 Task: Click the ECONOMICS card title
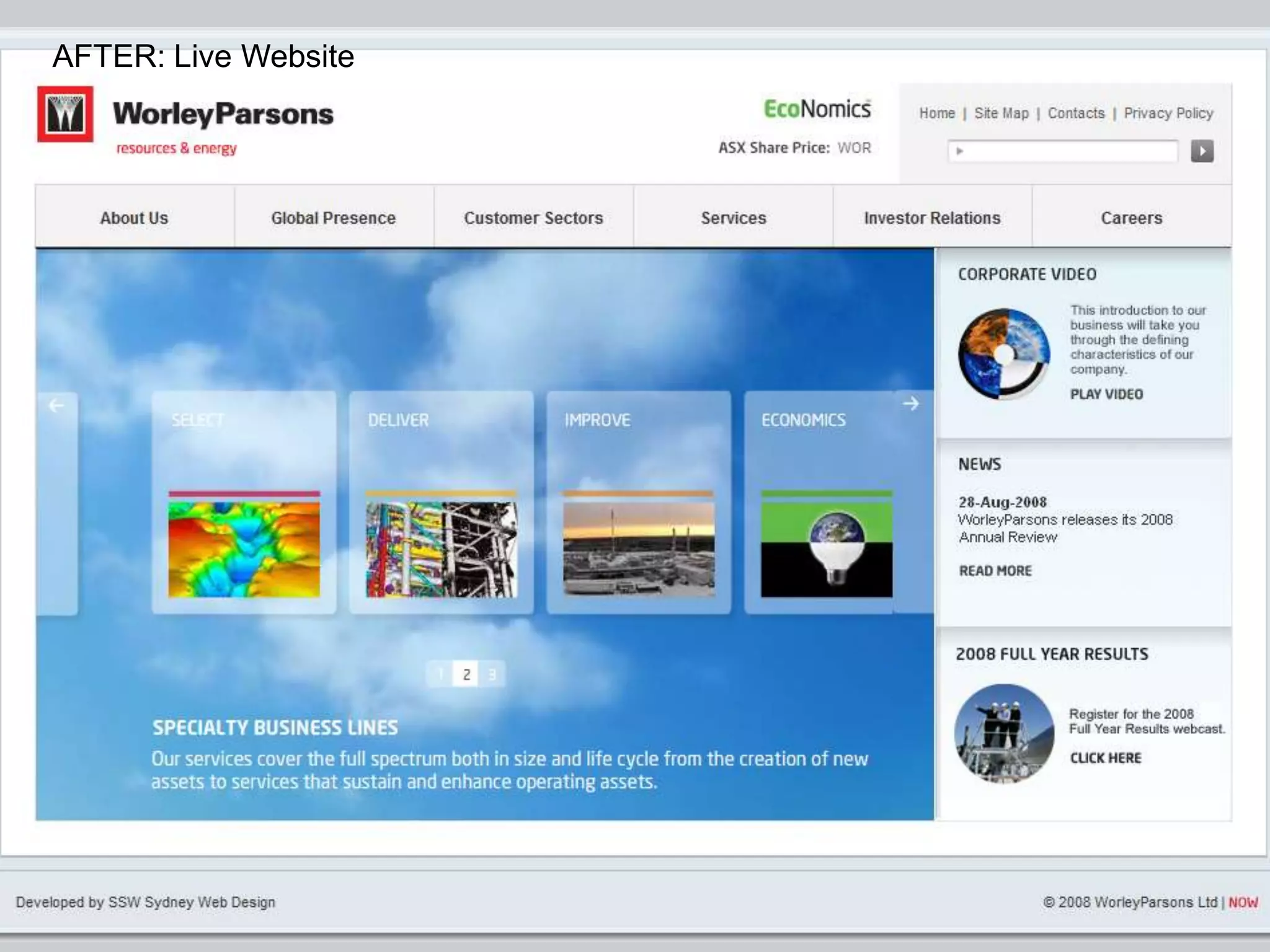[x=804, y=420]
